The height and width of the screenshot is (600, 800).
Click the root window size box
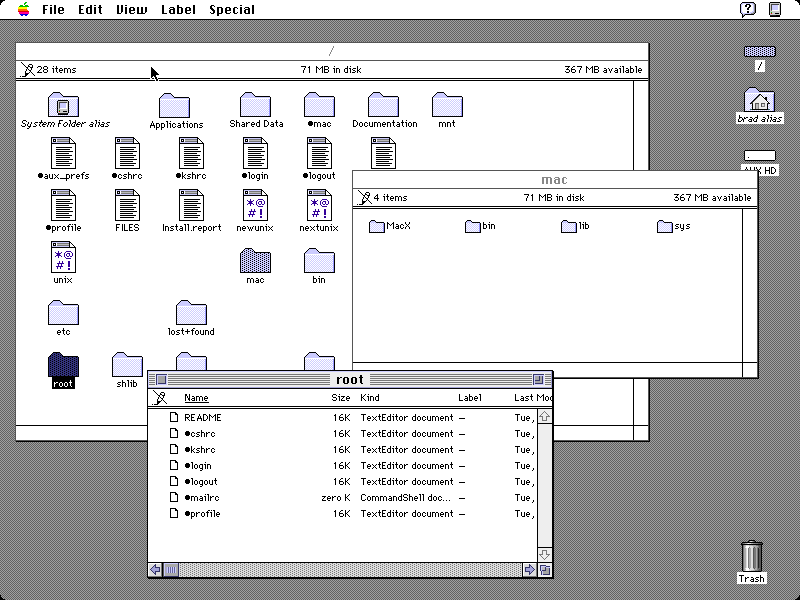pos(545,570)
